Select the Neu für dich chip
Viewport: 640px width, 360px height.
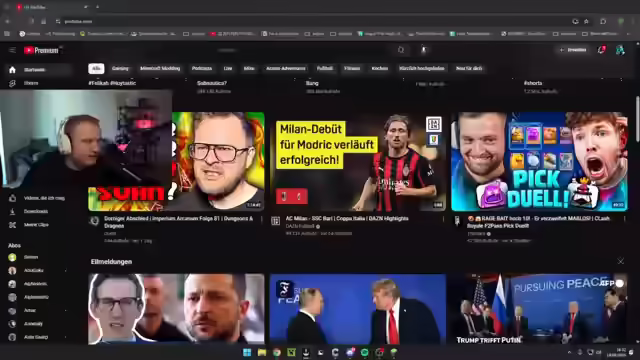click(x=469, y=69)
